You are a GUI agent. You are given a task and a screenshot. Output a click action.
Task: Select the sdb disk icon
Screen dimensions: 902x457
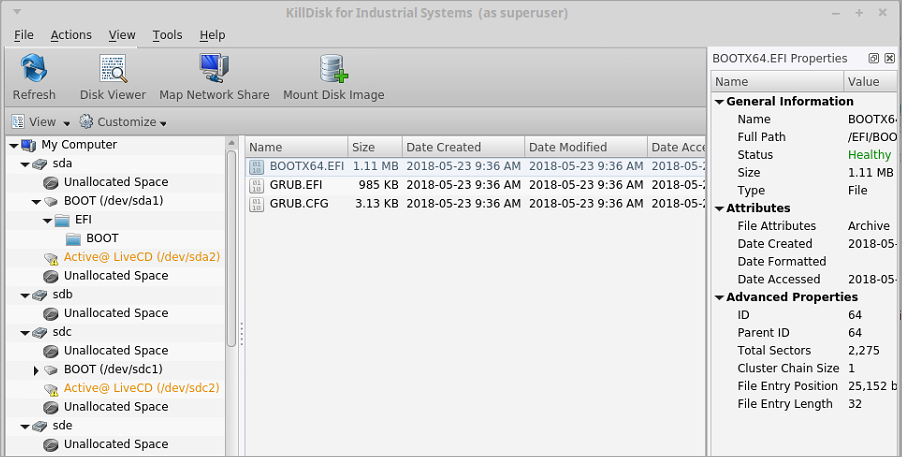click(x=39, y=295)
